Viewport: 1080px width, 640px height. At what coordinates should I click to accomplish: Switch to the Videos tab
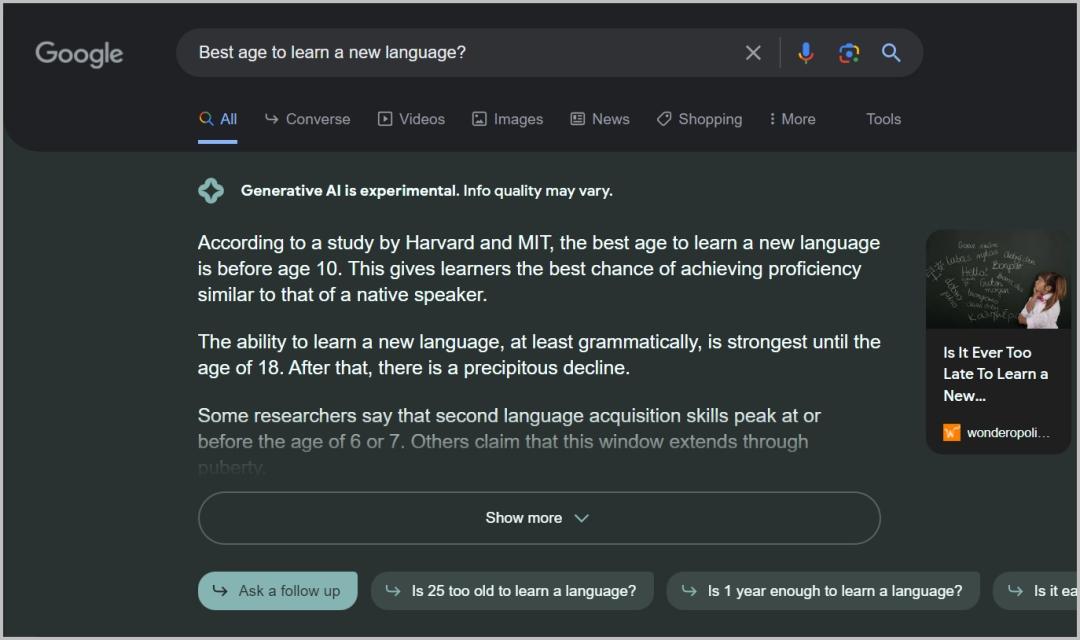411,119
